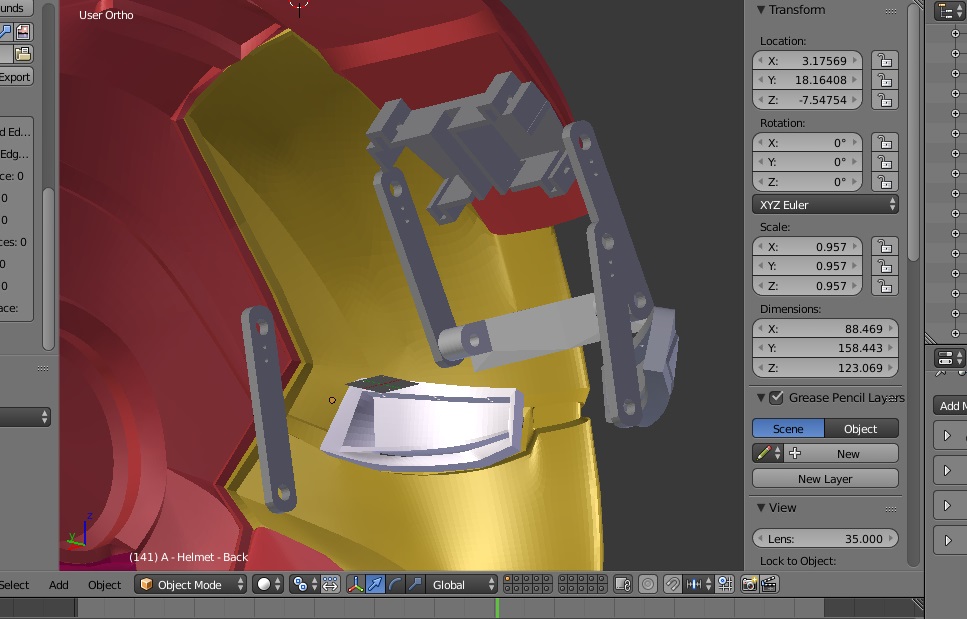Screen dimensions: 967x619
Task: Open the Add menu in viewport header
Action: click(x=59, y=585)
